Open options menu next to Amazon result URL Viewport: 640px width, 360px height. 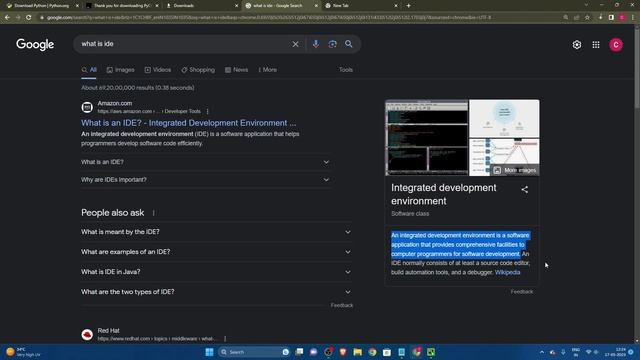(207, 111)
